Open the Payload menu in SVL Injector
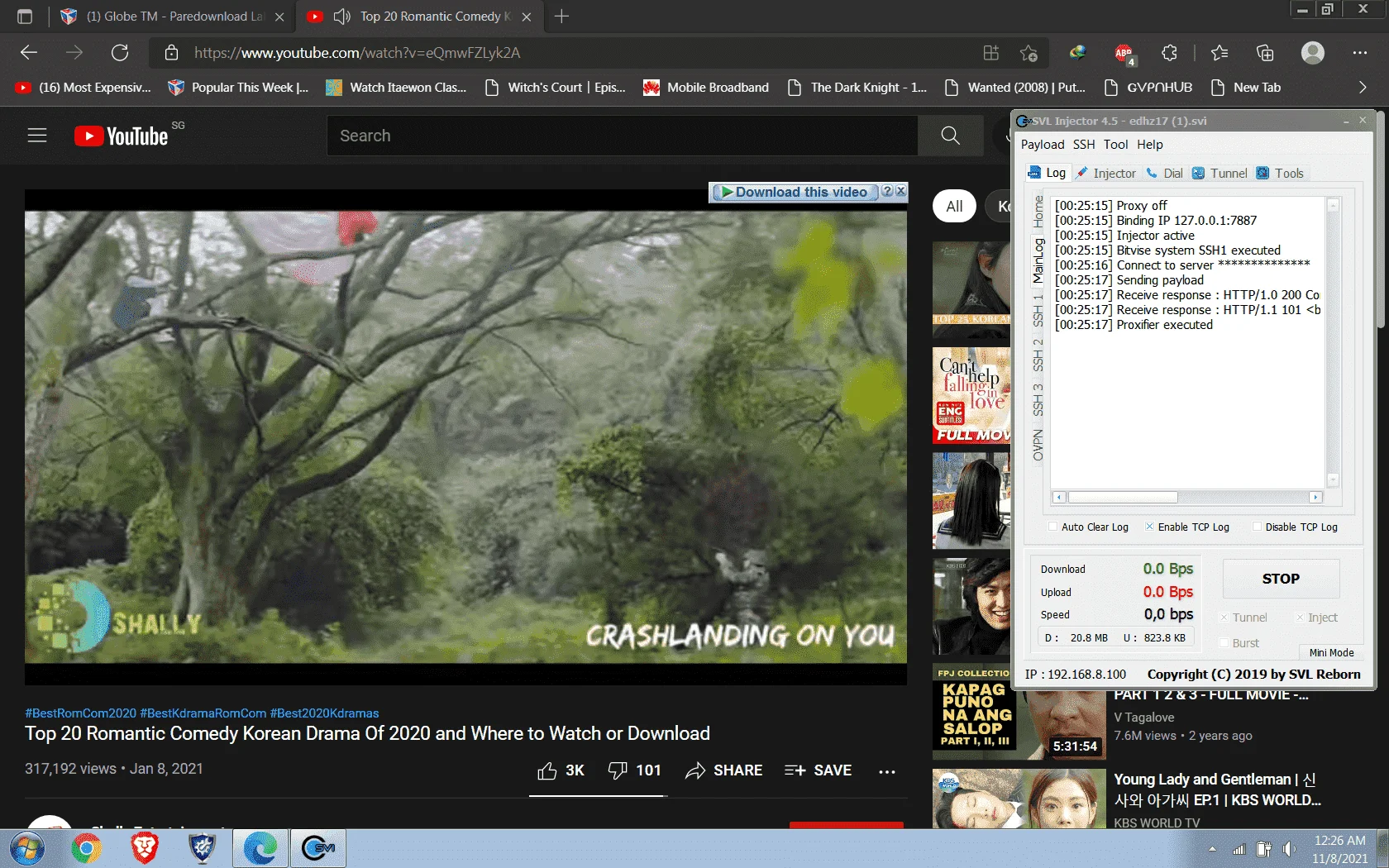The width and height of the screenshot is (1389, 868). (1043, 145)
